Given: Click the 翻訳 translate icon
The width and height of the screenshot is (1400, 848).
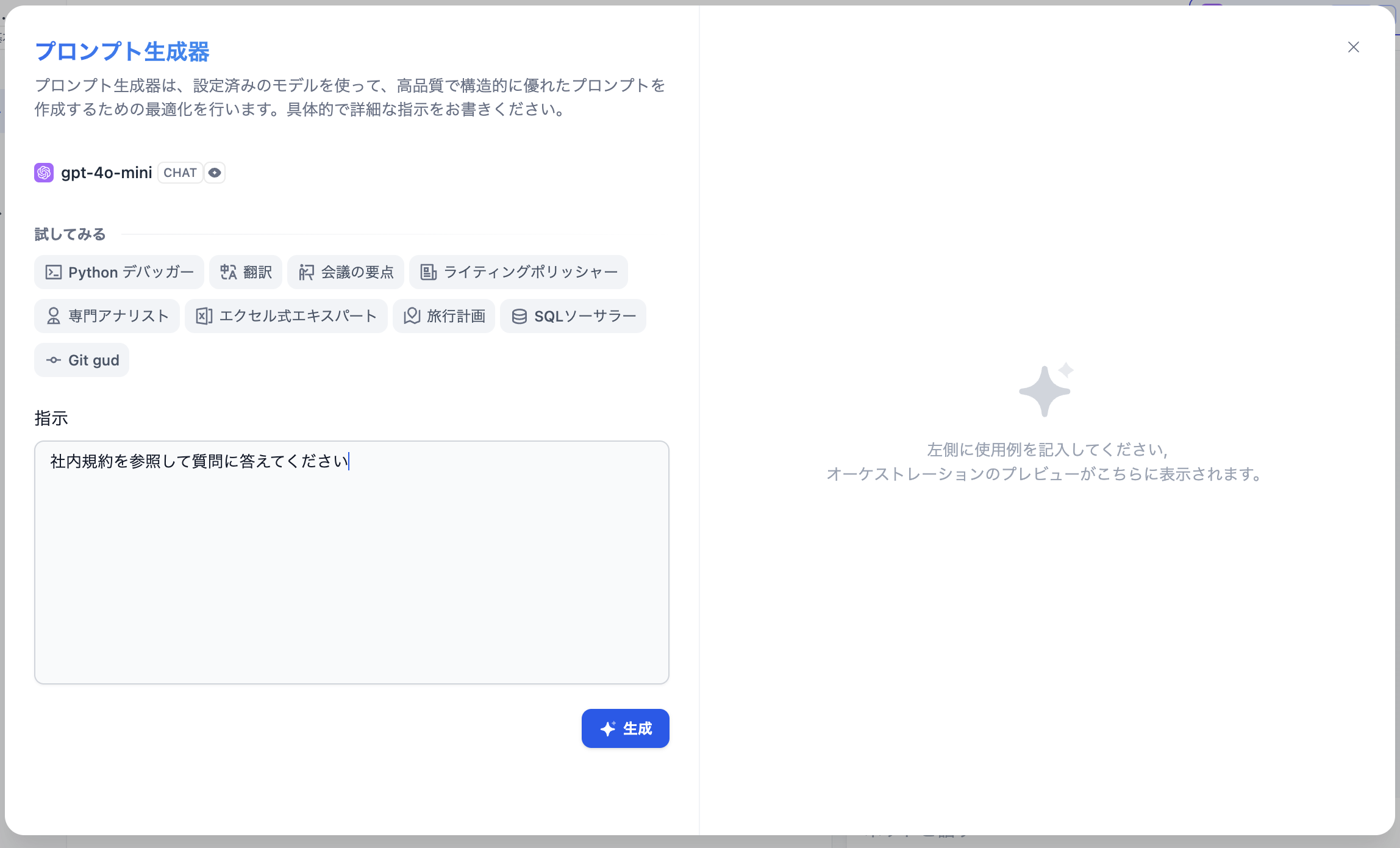Looking at the screenshot, I should (x=229, y=272).
